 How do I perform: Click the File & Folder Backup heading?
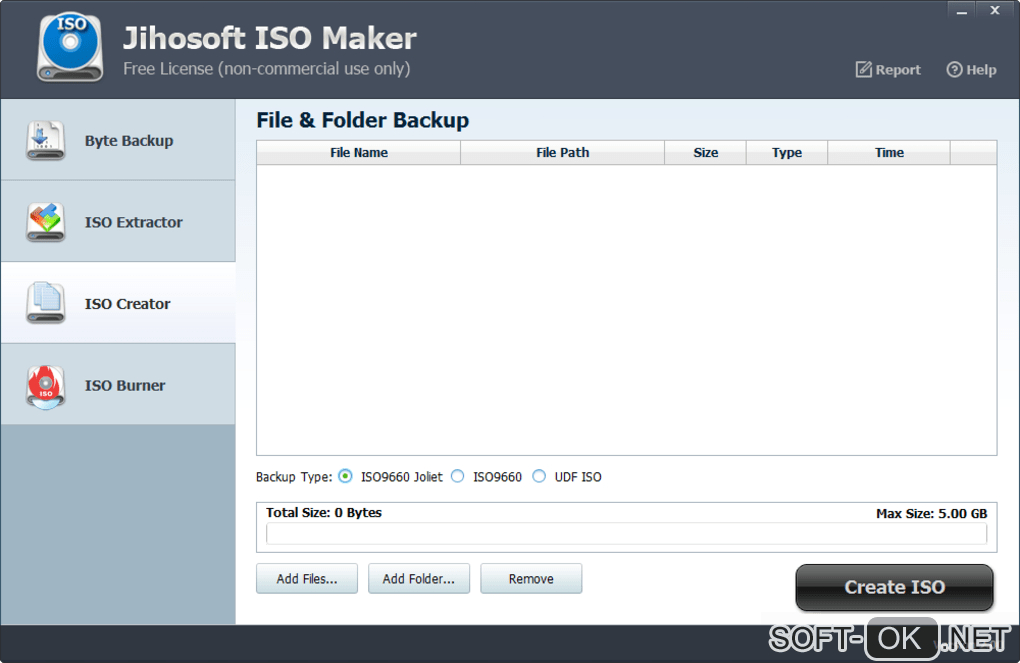362,120
